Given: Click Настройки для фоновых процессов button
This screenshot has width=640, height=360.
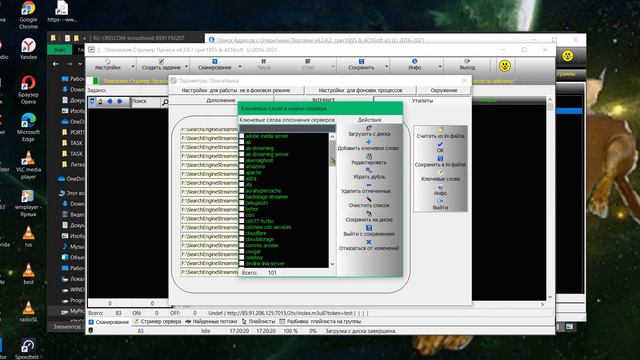Looking at the screenshot, I should pos(360,90).
